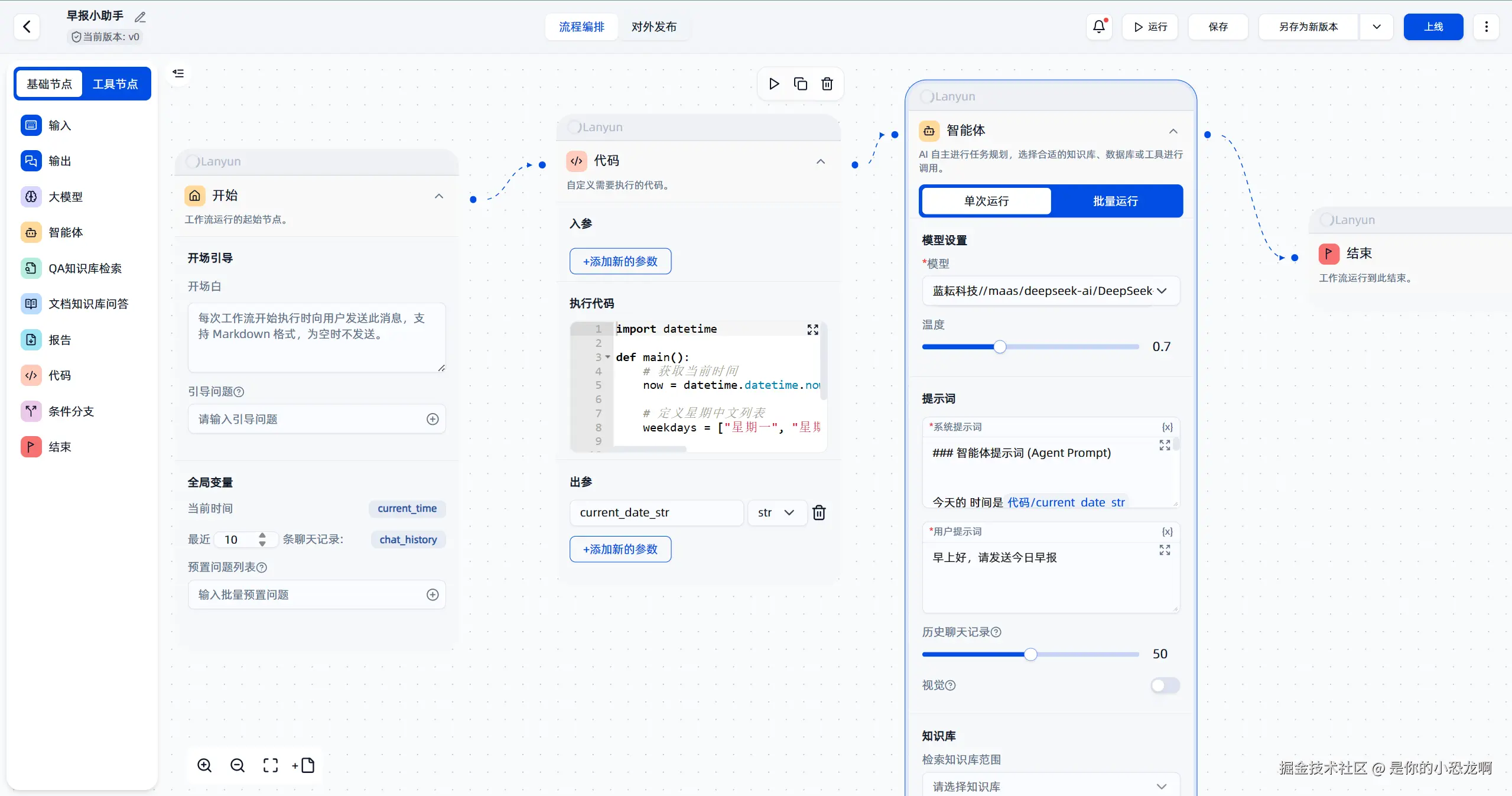Screen dimensions: 1512x796
Task: Open the 工具节点 tab
Action: [x=115, y=84]
